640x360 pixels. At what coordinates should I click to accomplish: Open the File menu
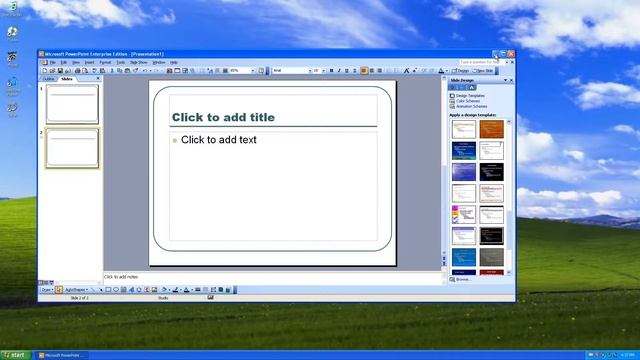point(53,62)
